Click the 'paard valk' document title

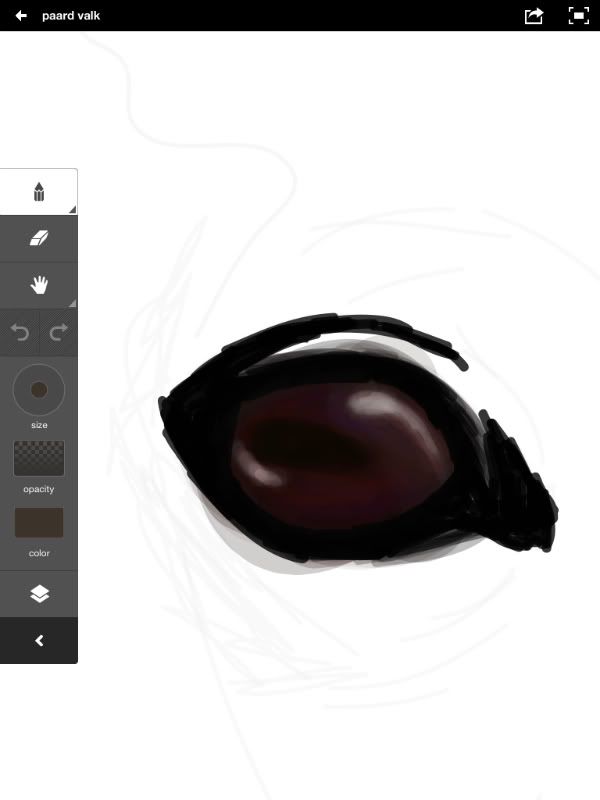pyautogui.click(x=71, y=16)
